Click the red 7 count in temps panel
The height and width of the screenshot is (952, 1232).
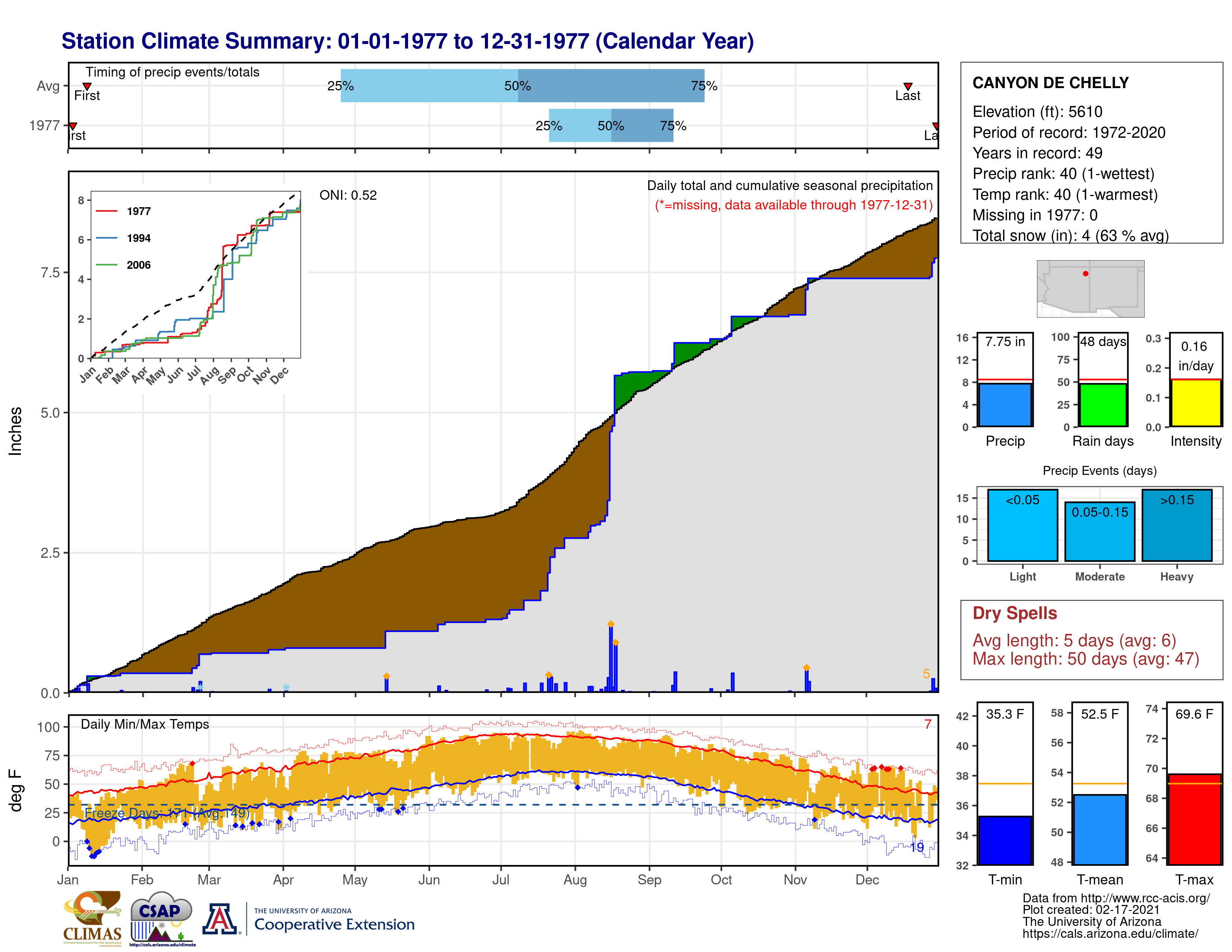[x=927, y=725]
